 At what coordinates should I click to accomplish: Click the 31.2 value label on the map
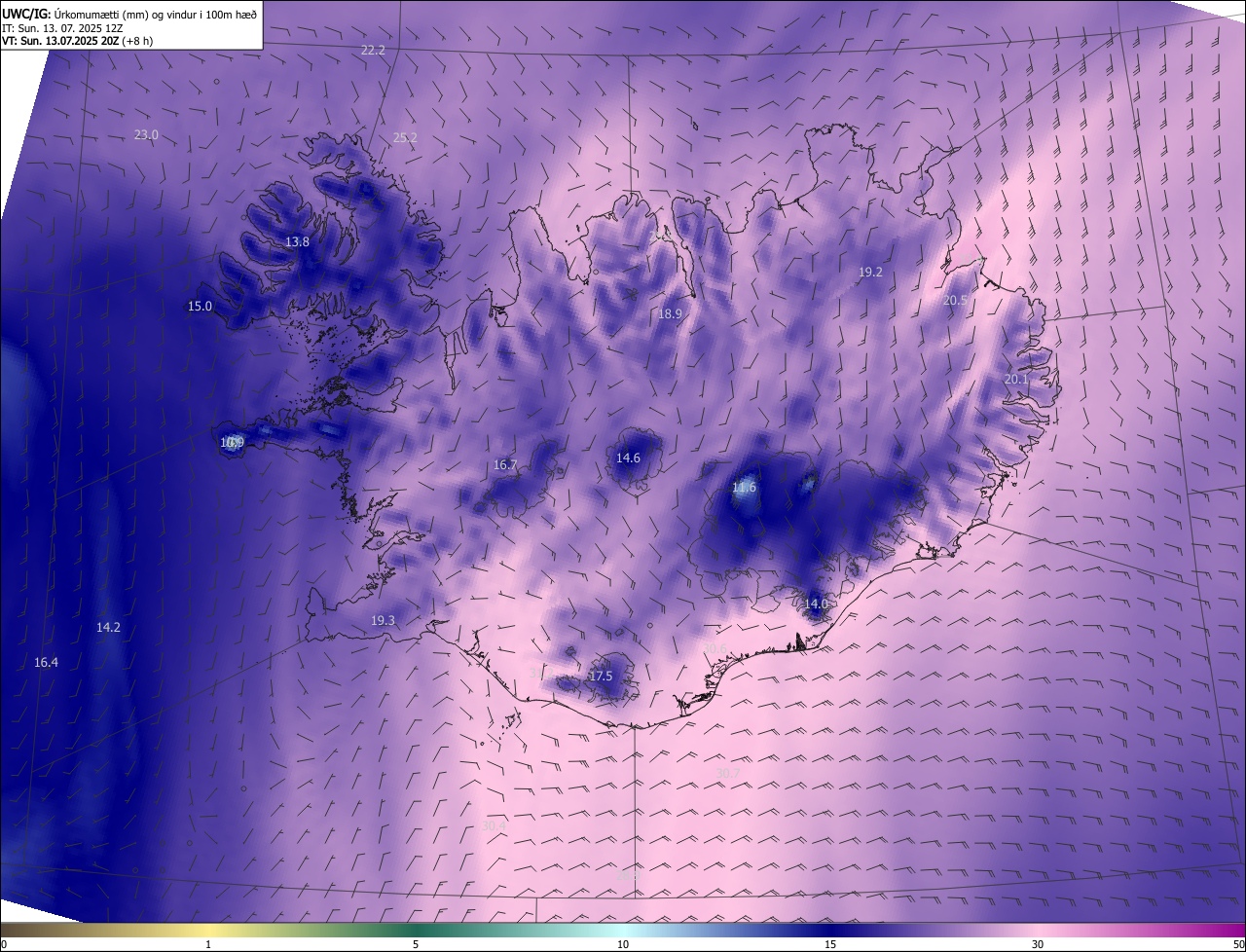click(541, 674)
